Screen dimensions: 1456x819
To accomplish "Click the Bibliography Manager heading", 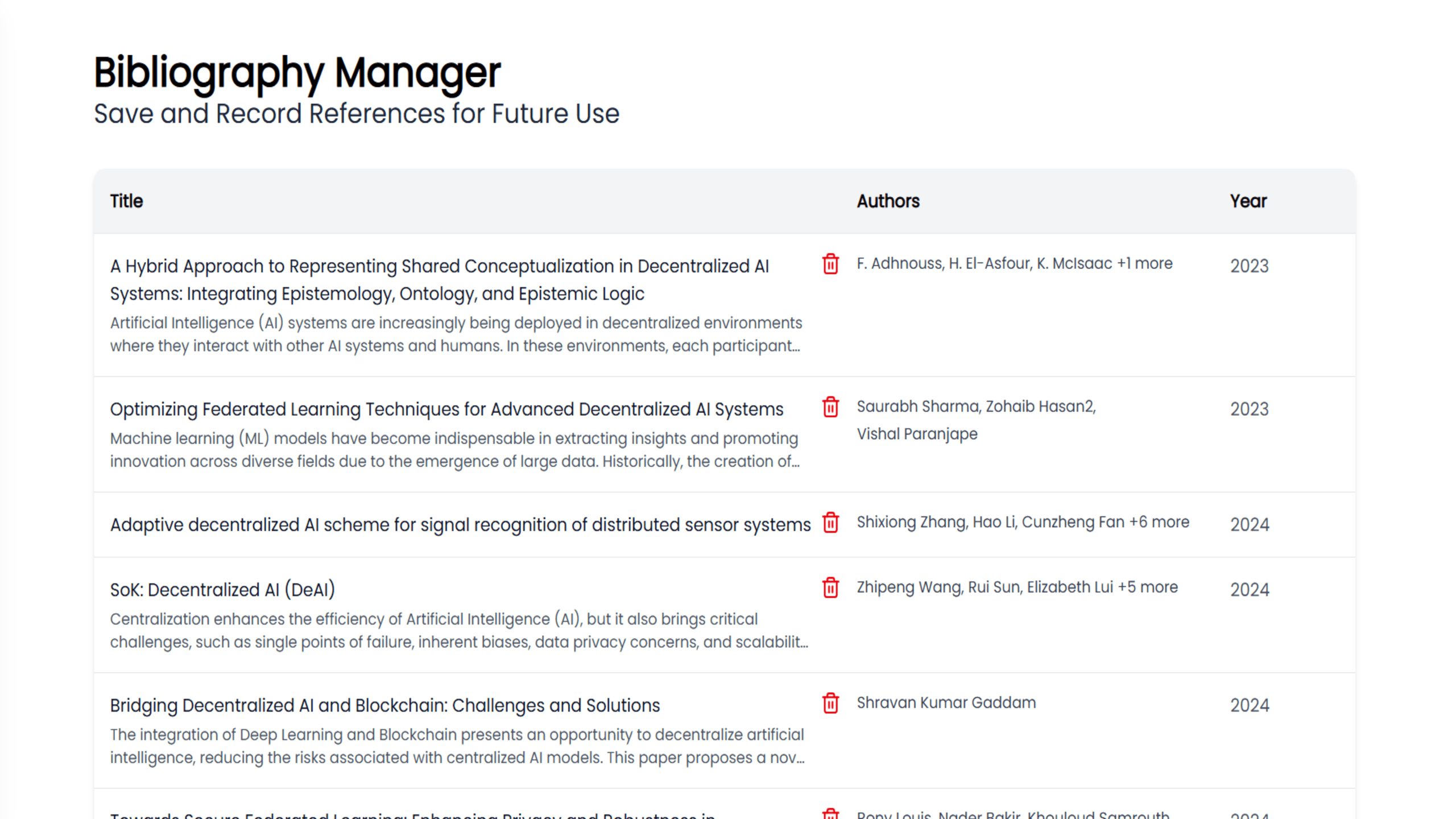I will tap(297, 73).
